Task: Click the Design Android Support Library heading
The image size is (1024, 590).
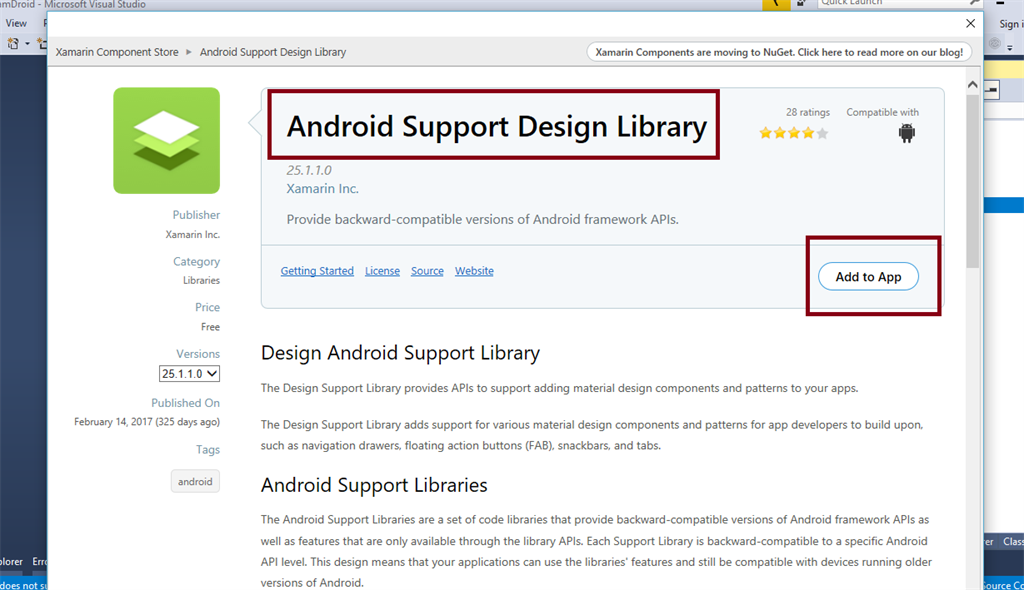Action: [x=400, y=353]
